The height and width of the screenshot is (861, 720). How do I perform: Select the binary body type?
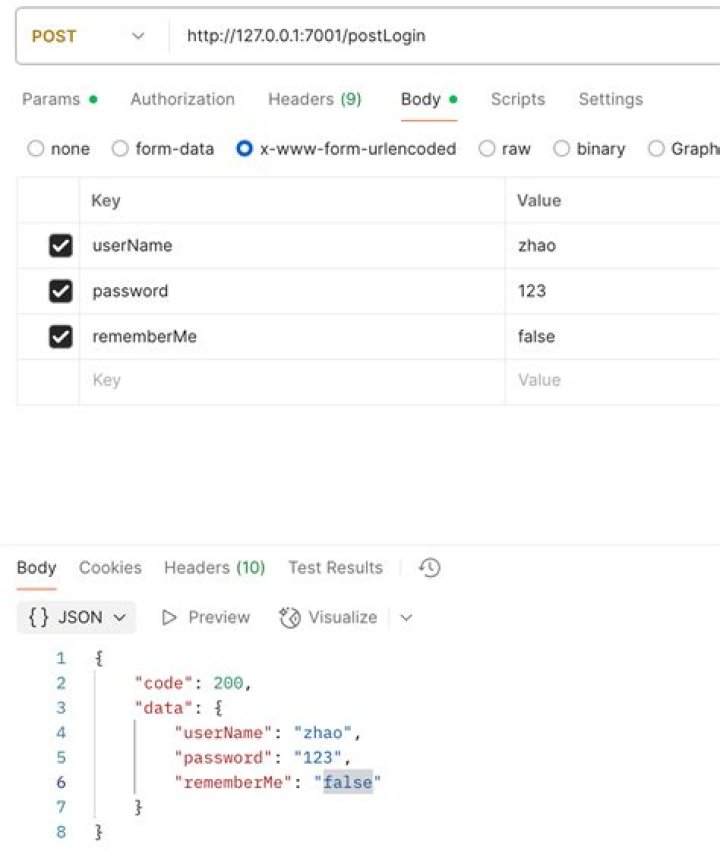tap(561, 148)
